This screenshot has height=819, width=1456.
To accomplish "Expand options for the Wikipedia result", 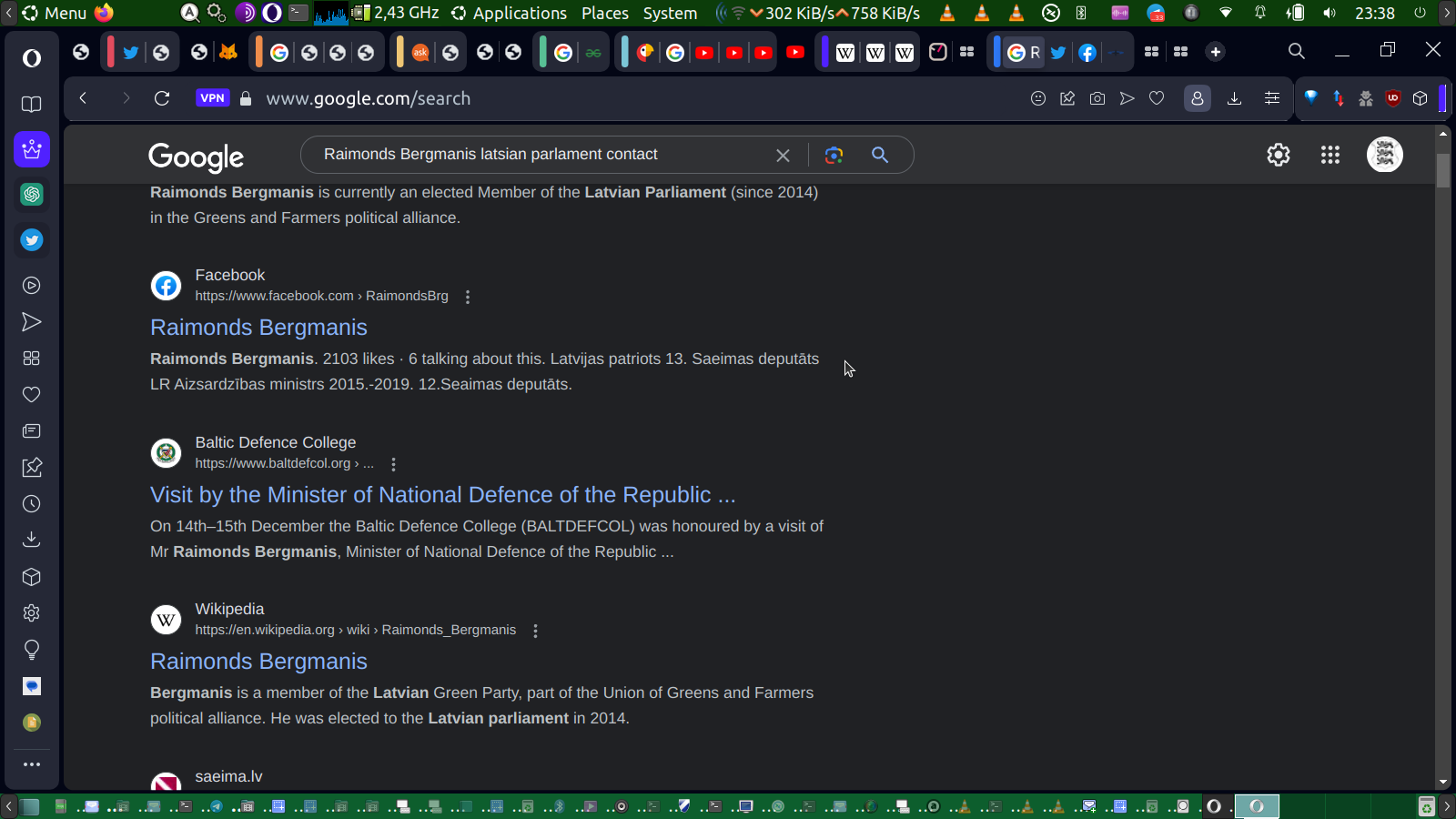I will click(x=535, y=631).
